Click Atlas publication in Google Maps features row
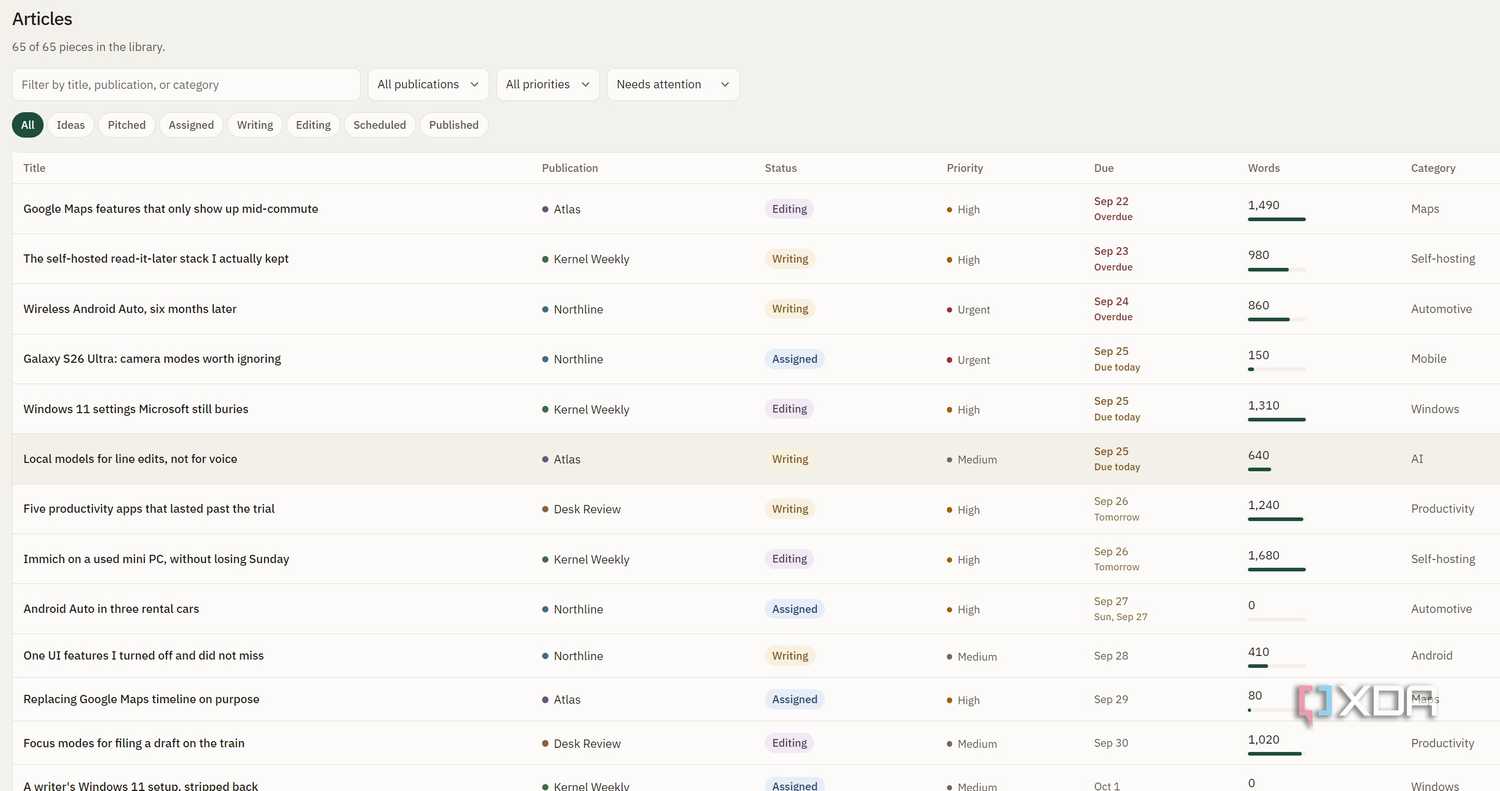Image resolution: width=1500 pixels, height=791 pixels. coord(561,210)
